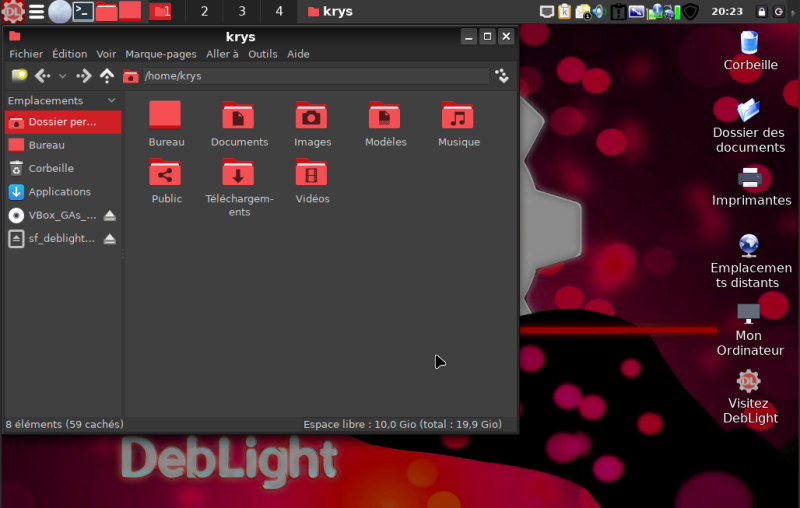Open the Corbeille desktop icon

tap(750, 50)
